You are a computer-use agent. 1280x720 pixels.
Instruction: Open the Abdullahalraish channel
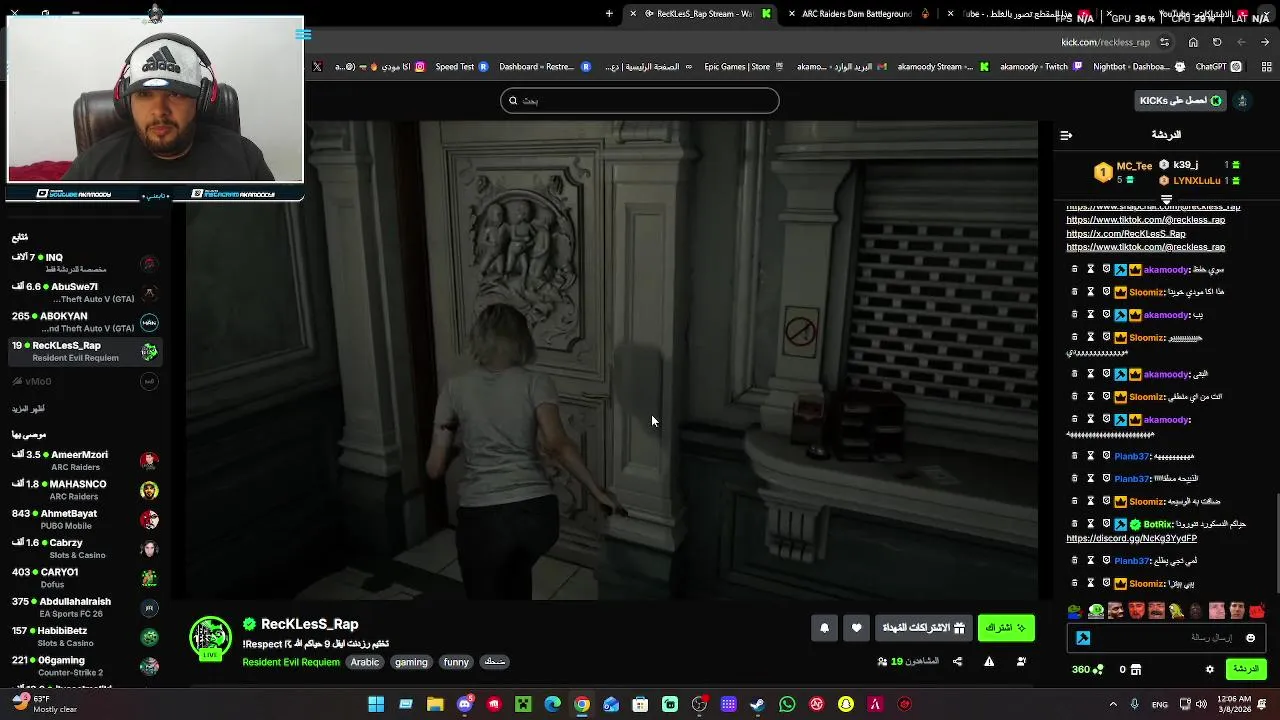tap(85, 607)
